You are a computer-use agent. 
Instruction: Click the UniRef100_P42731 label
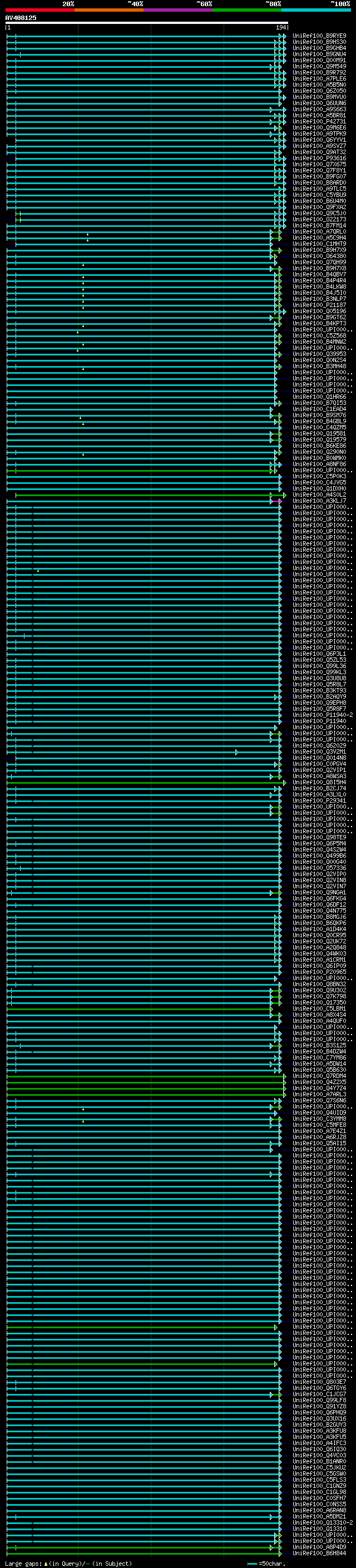point(319,122)
